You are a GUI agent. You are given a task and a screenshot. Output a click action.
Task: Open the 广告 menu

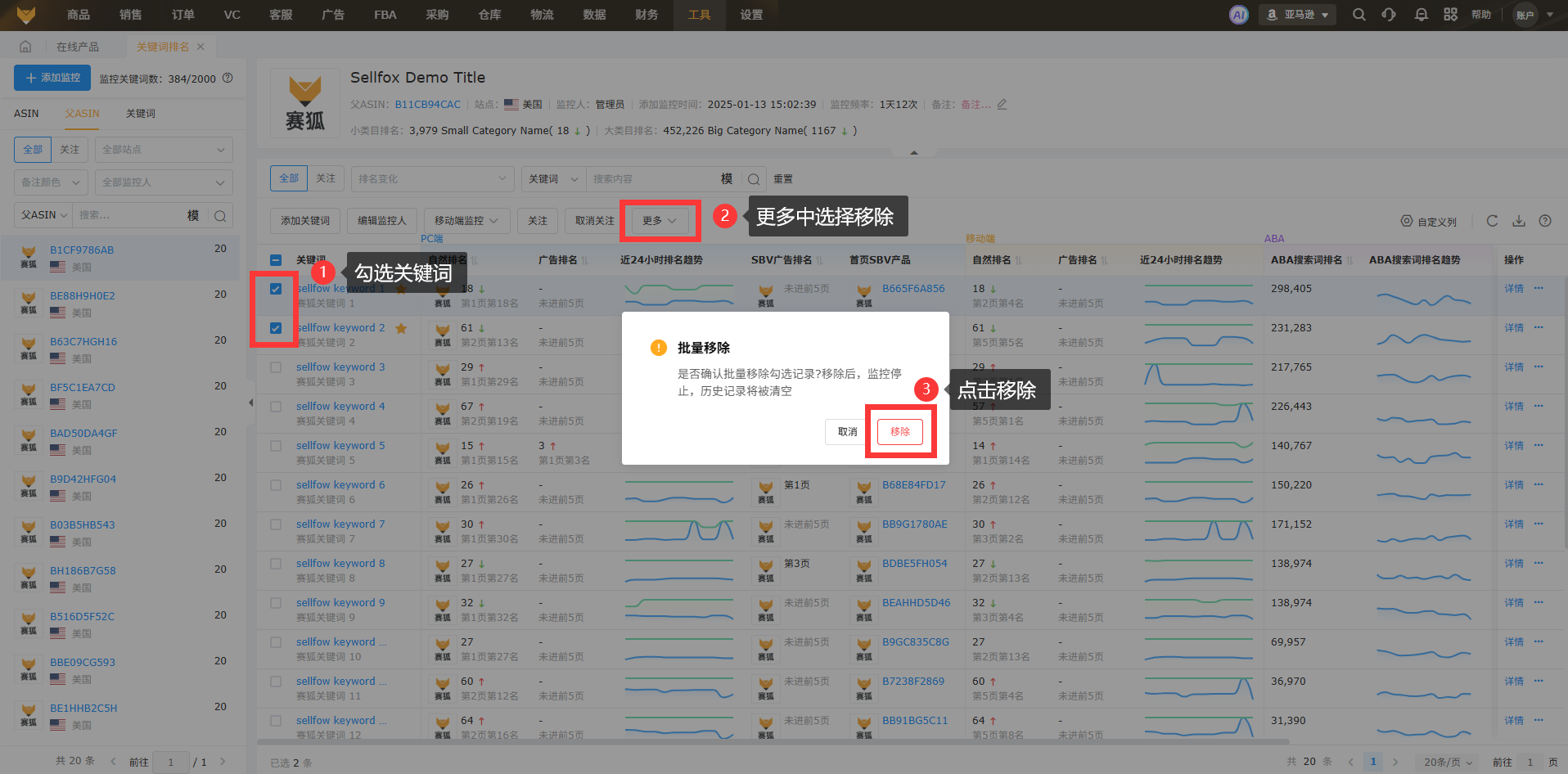(x=333, y=15)
